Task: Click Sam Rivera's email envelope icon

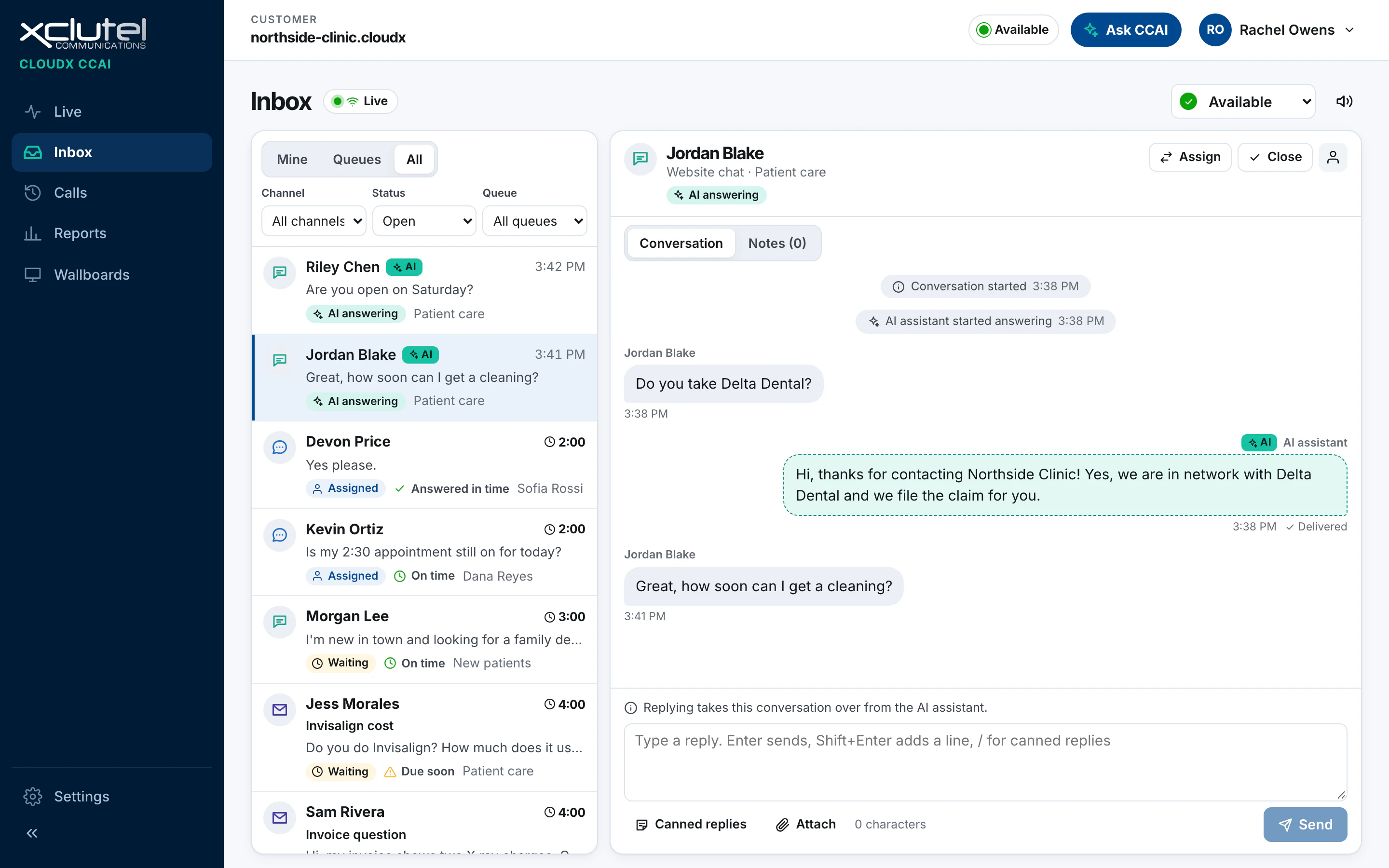Action: click(280, 817)
